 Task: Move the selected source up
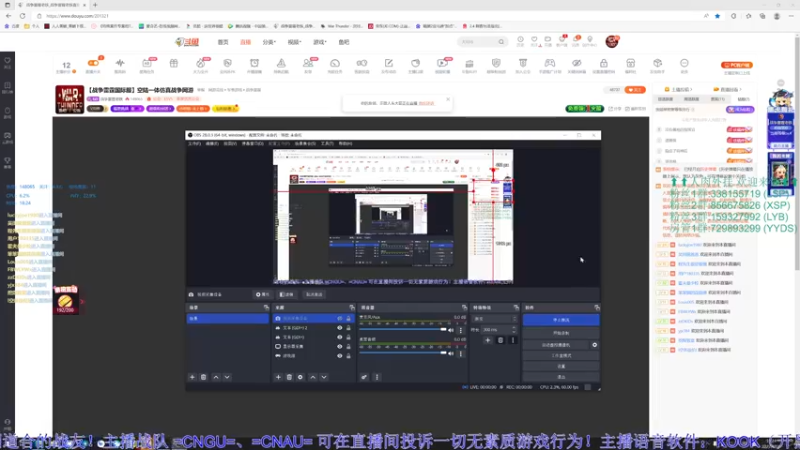click(313, 377)
